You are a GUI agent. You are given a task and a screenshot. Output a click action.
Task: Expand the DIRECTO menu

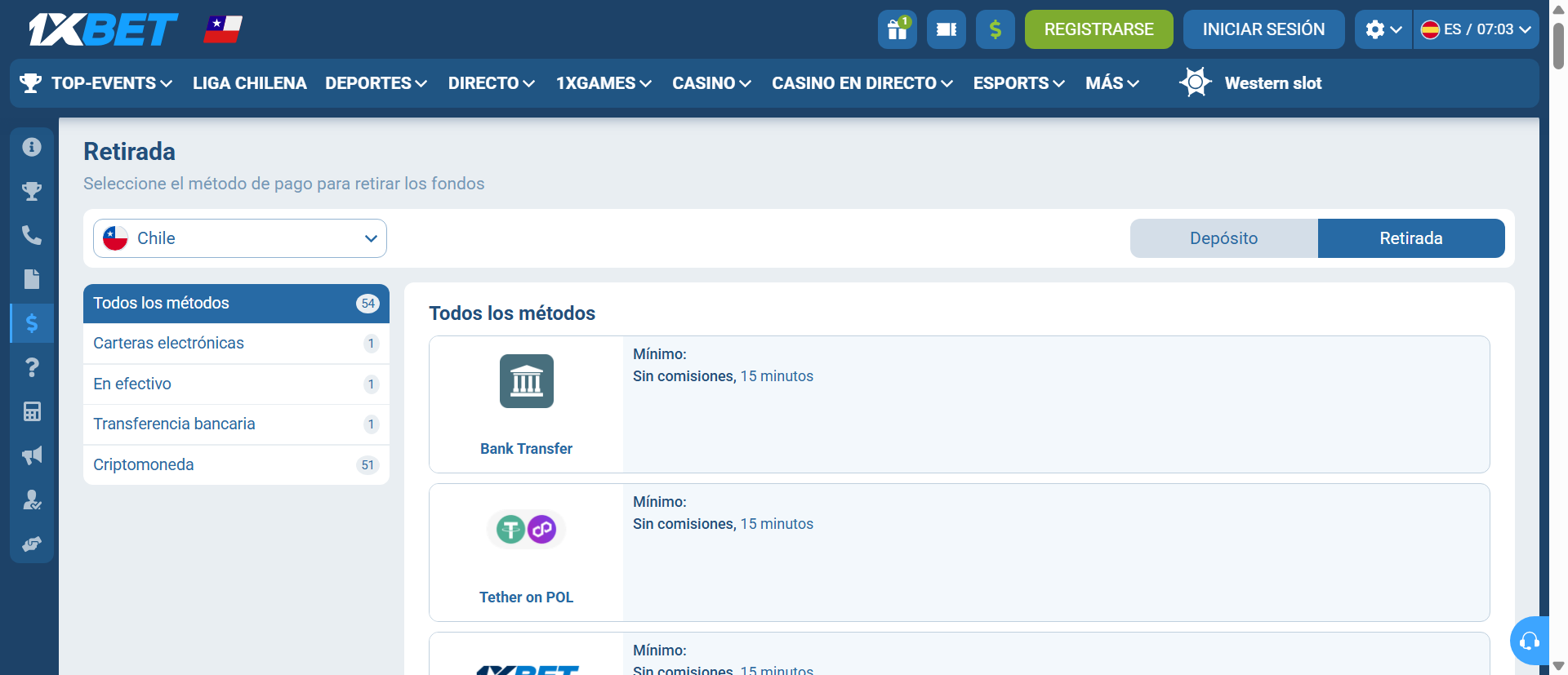coord(492,83)
